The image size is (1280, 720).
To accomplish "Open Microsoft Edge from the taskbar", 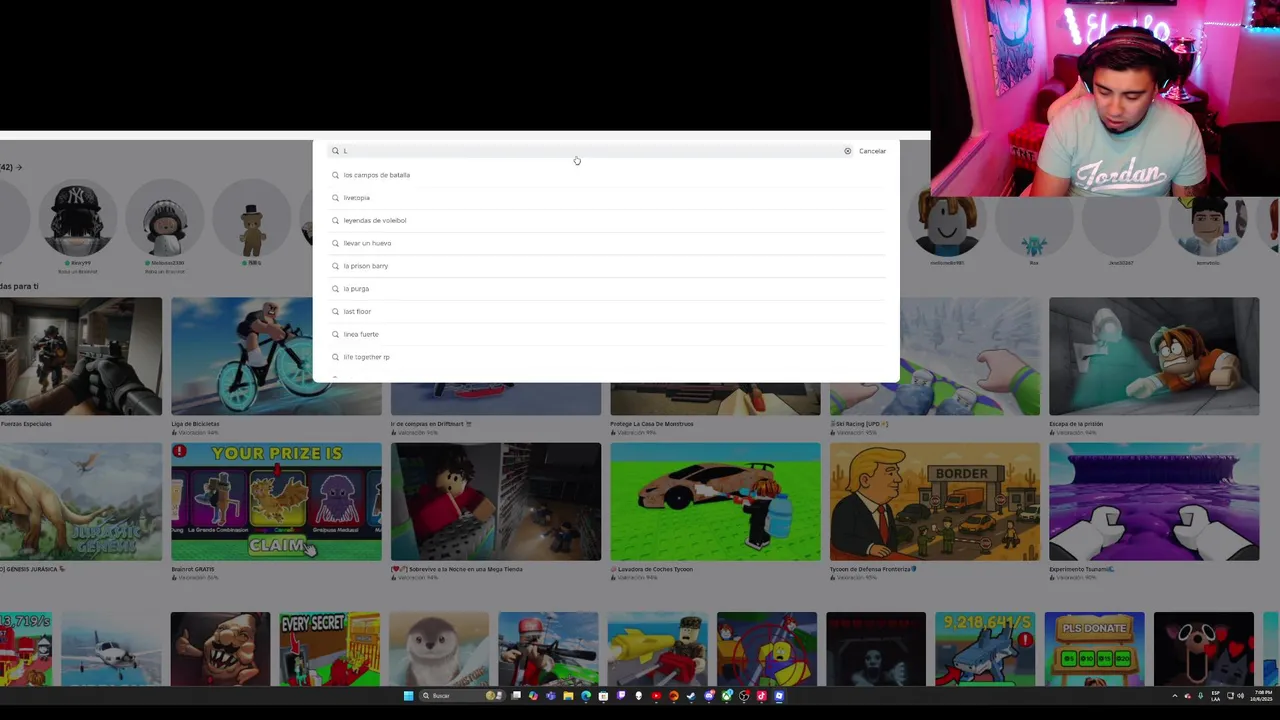I will pyautogui.click(x=586, y=696).
